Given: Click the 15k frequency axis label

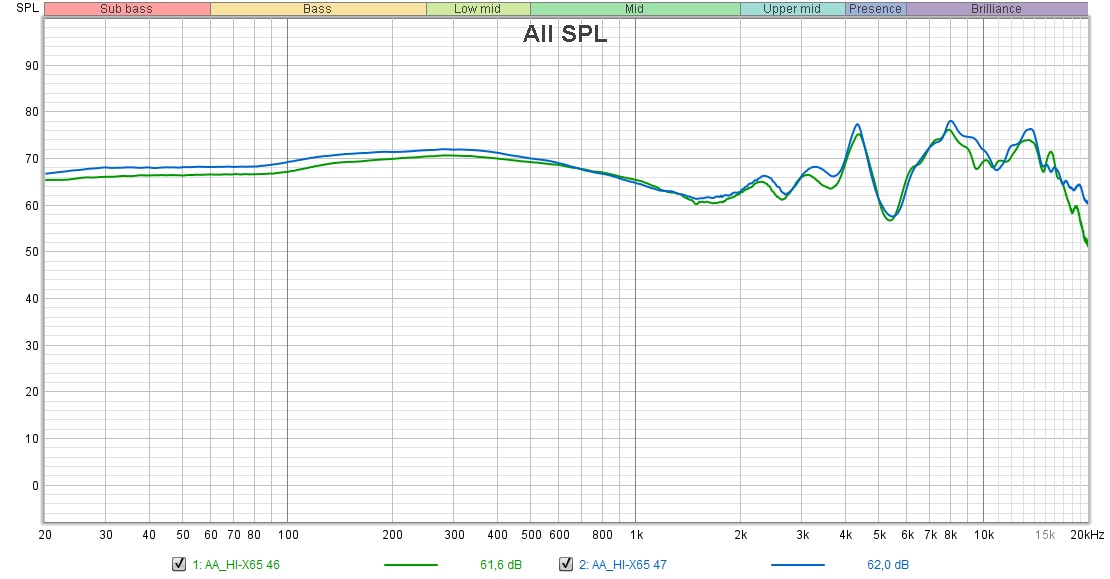Looking at the screenshot, I should tap(1045, 535).
